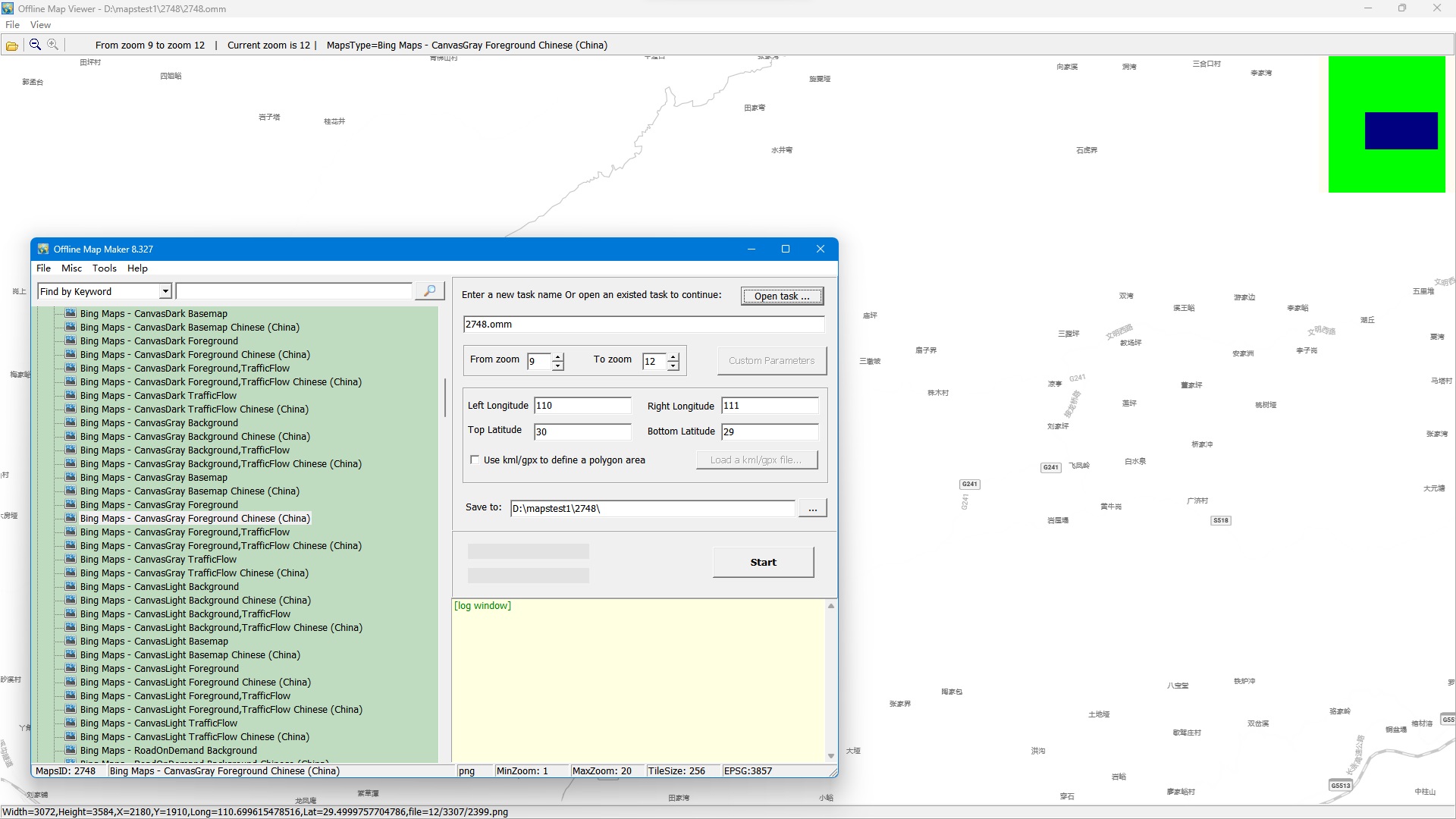Increase the To zoom spinner value
Image resolution: width=1456 pixels, height=819 pixels.
673,356
